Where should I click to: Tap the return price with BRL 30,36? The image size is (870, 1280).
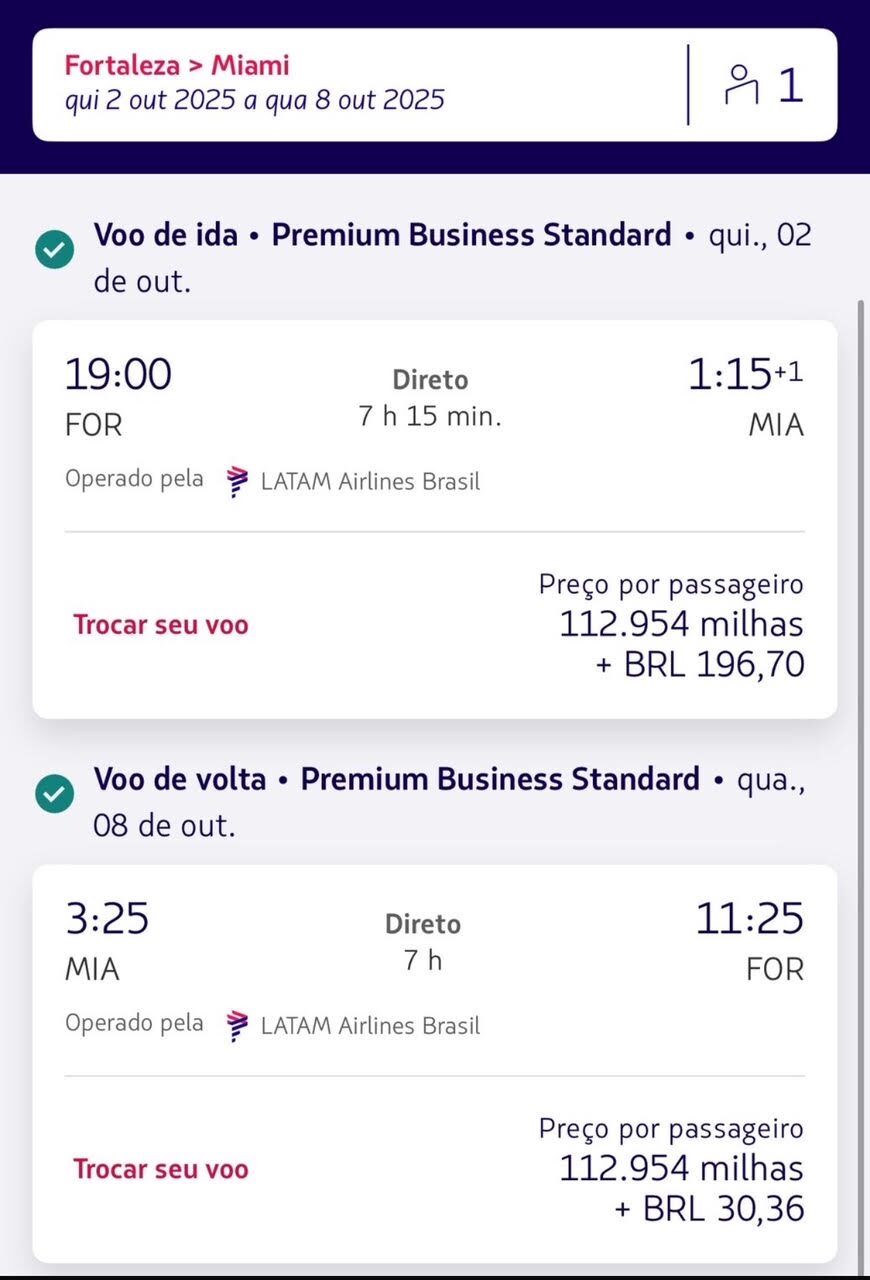[708, 1209]
